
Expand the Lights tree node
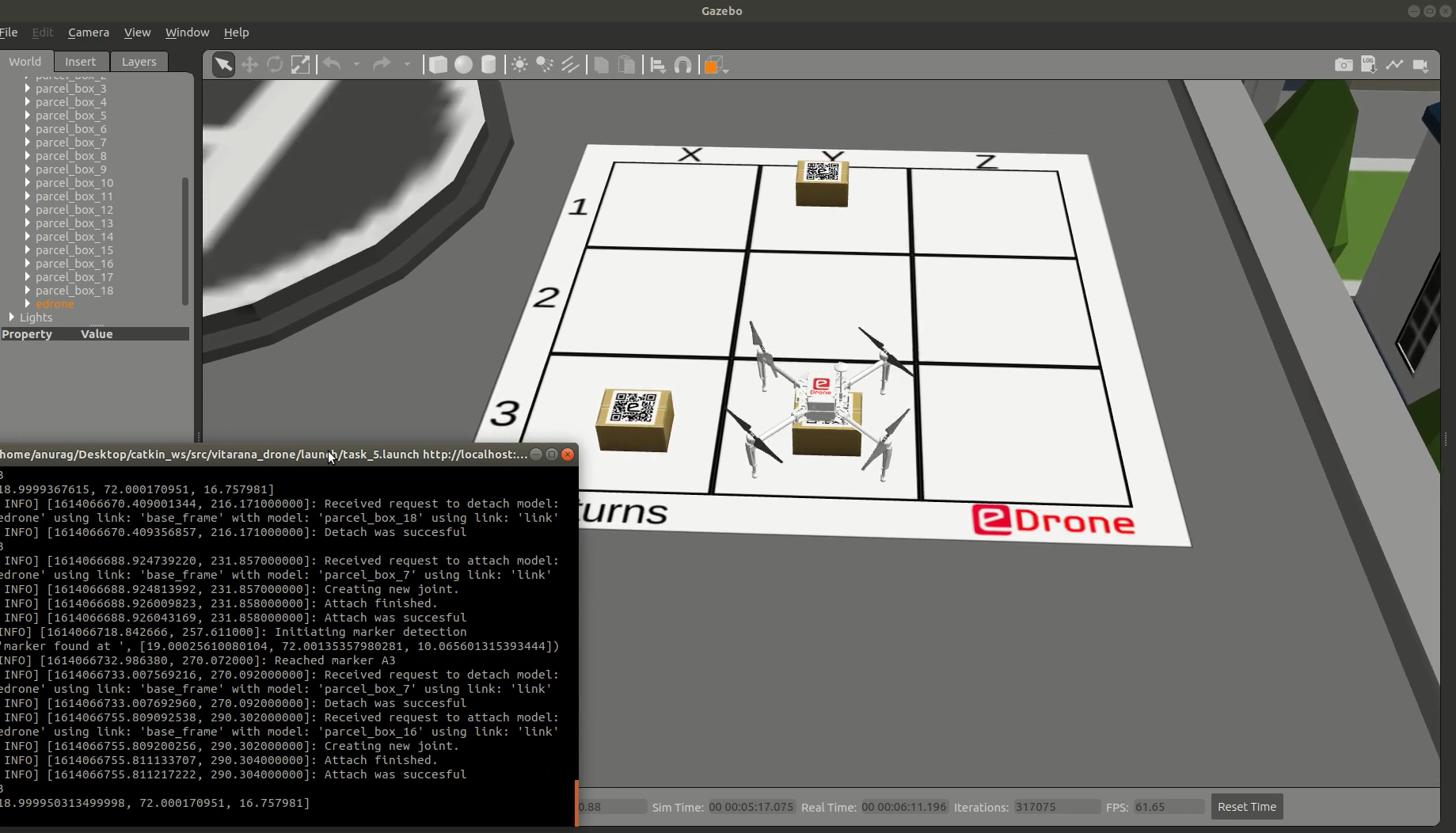[x=12, y=317]
